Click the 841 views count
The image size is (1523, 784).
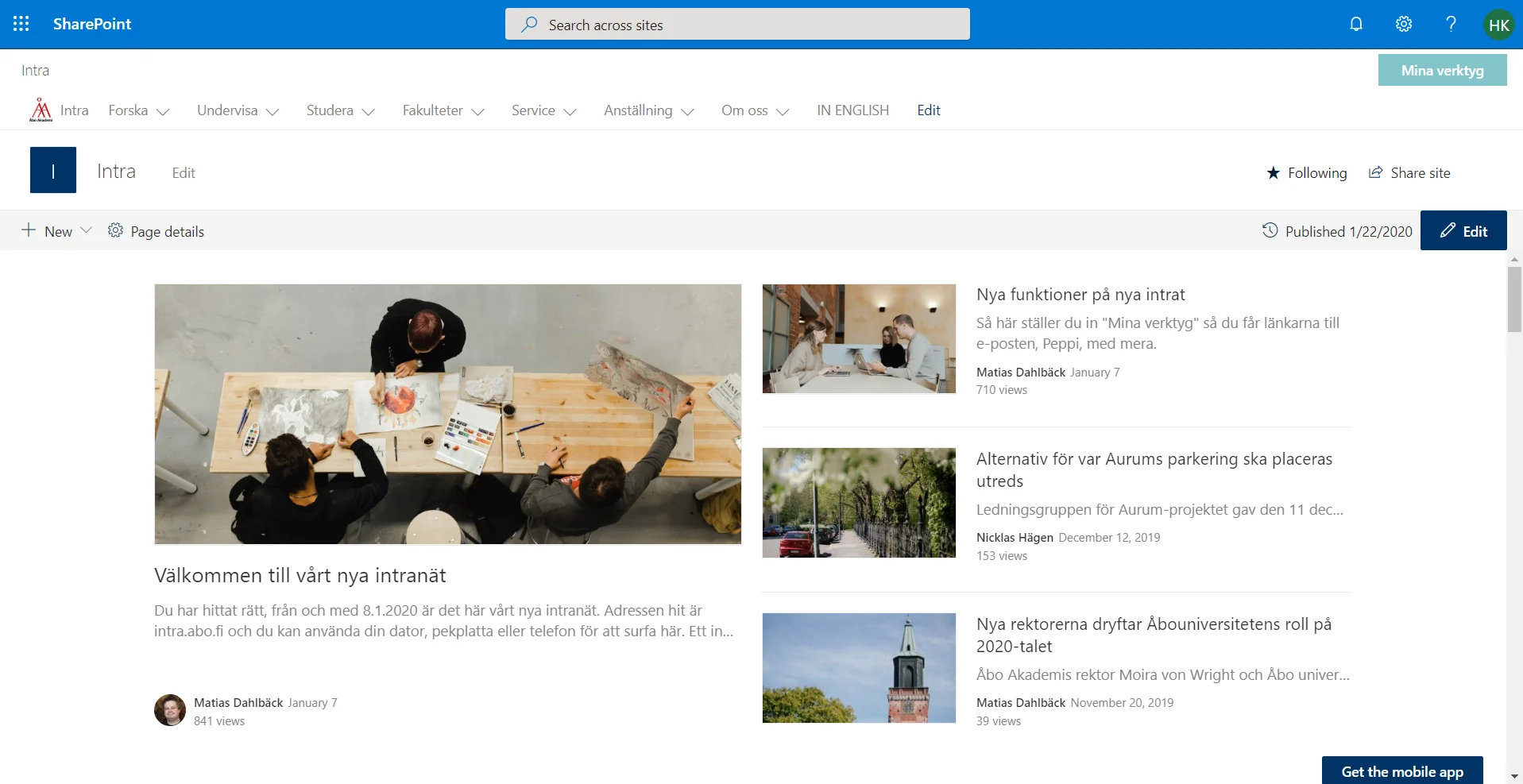(x=219, y=721)
